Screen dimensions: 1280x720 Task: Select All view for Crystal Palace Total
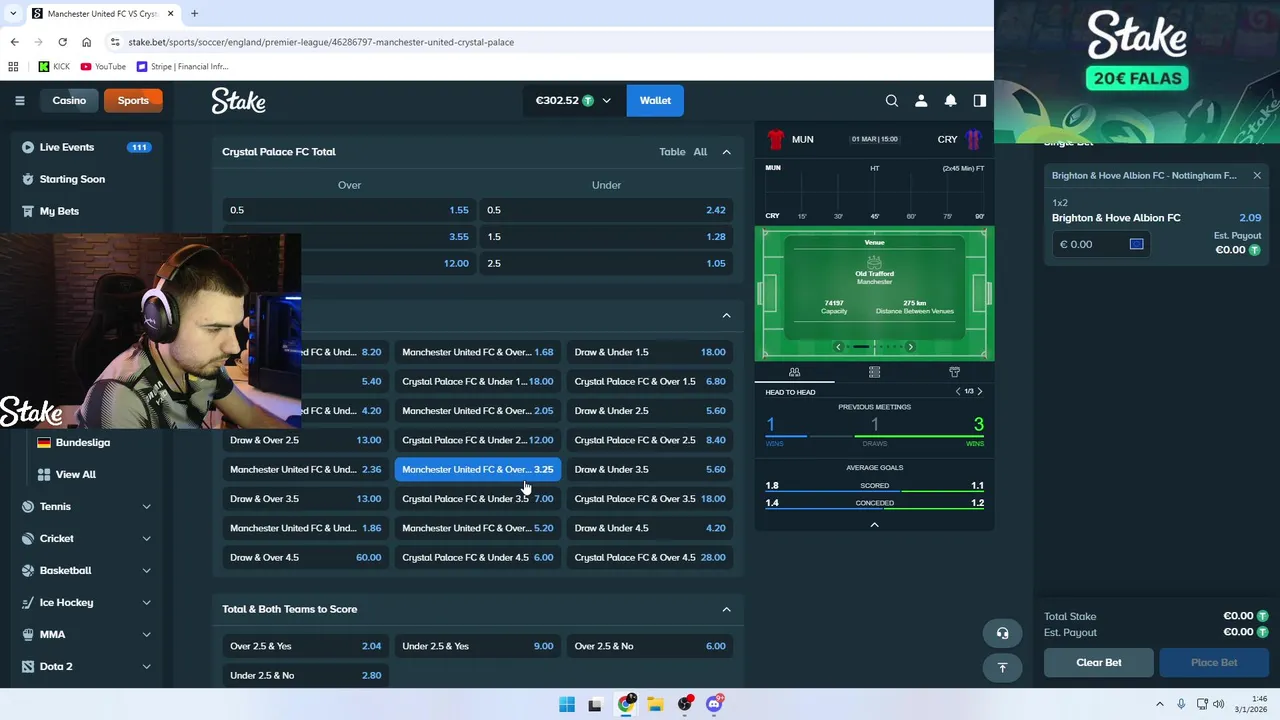(700, 152)
